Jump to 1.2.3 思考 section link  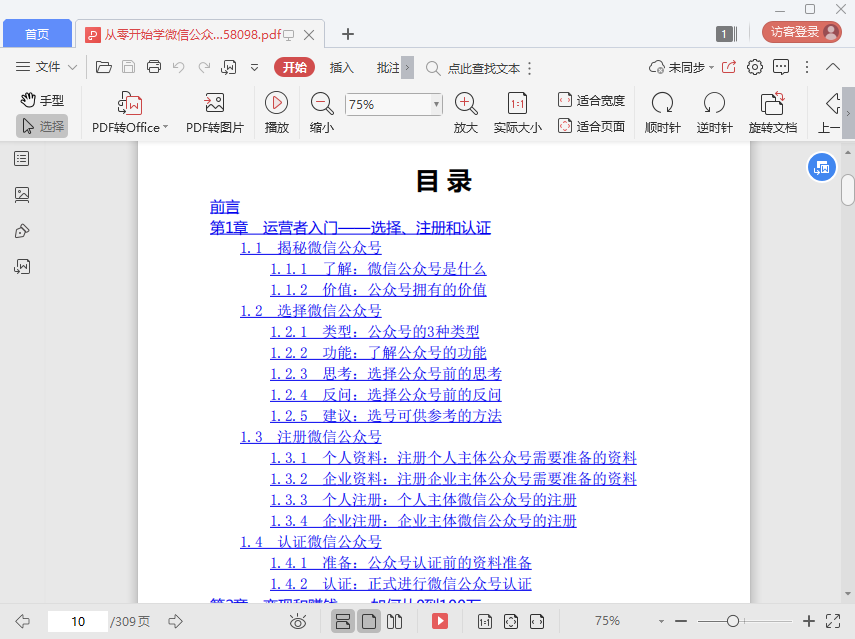click(386, 374)
